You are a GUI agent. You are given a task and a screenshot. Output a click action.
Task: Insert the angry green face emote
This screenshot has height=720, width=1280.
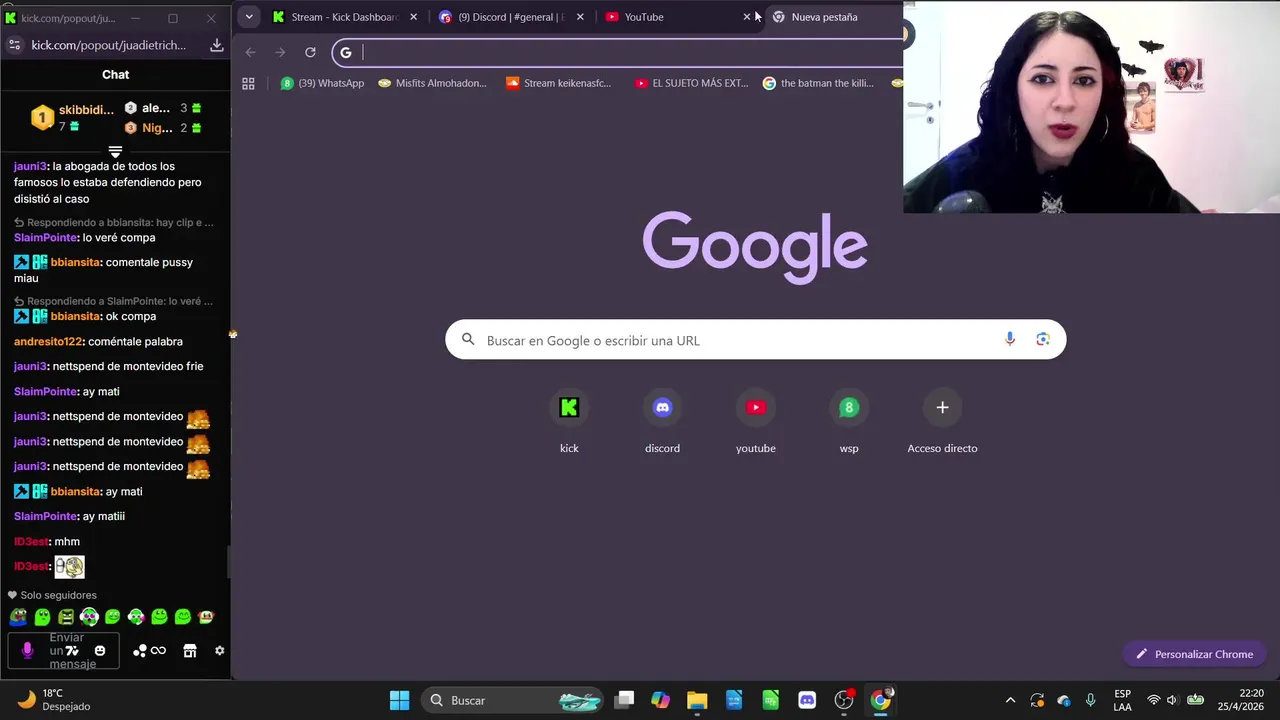click(x=66, y=617)
